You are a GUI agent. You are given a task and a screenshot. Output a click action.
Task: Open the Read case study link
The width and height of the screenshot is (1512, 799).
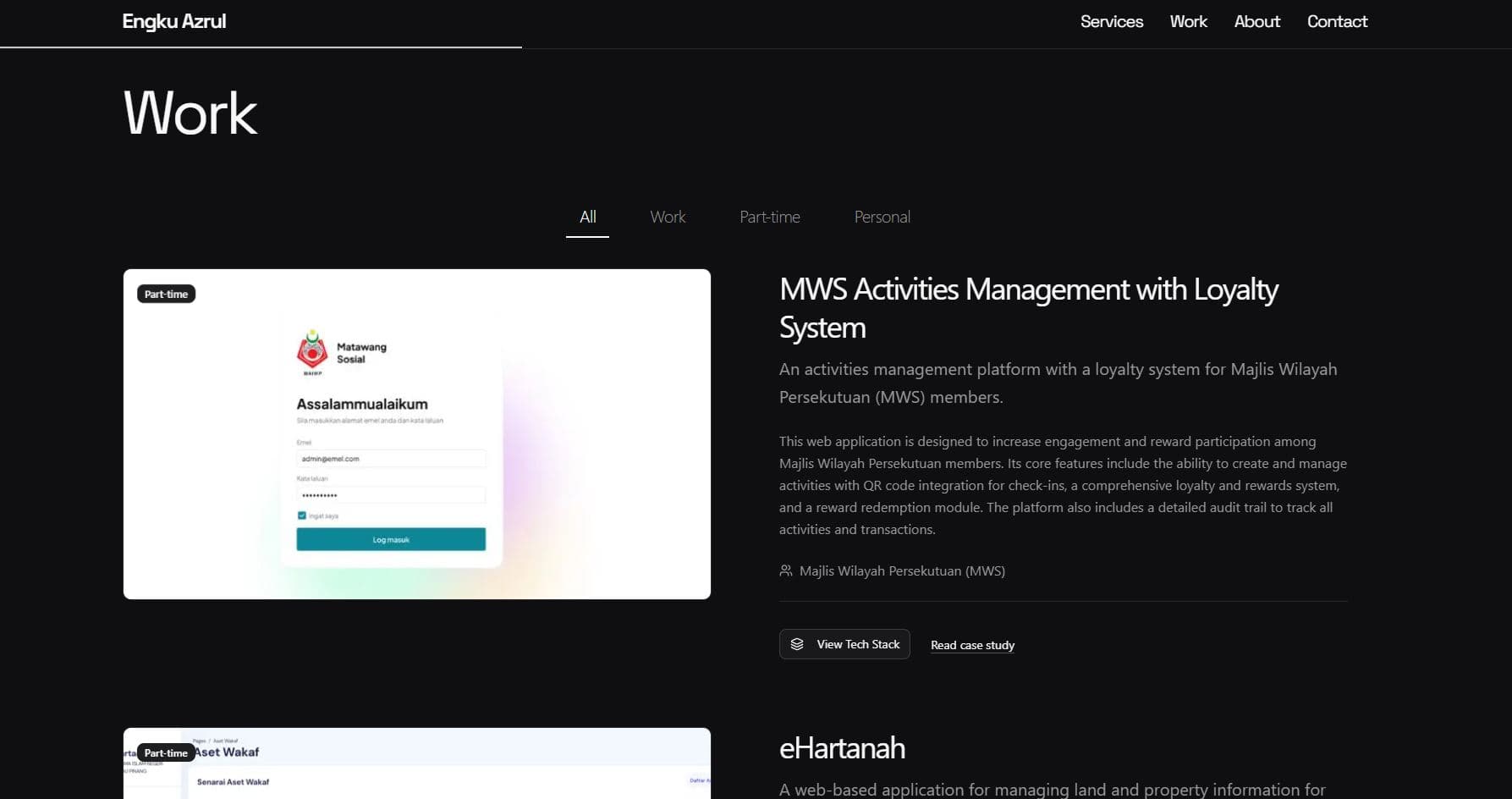(972, 645)
